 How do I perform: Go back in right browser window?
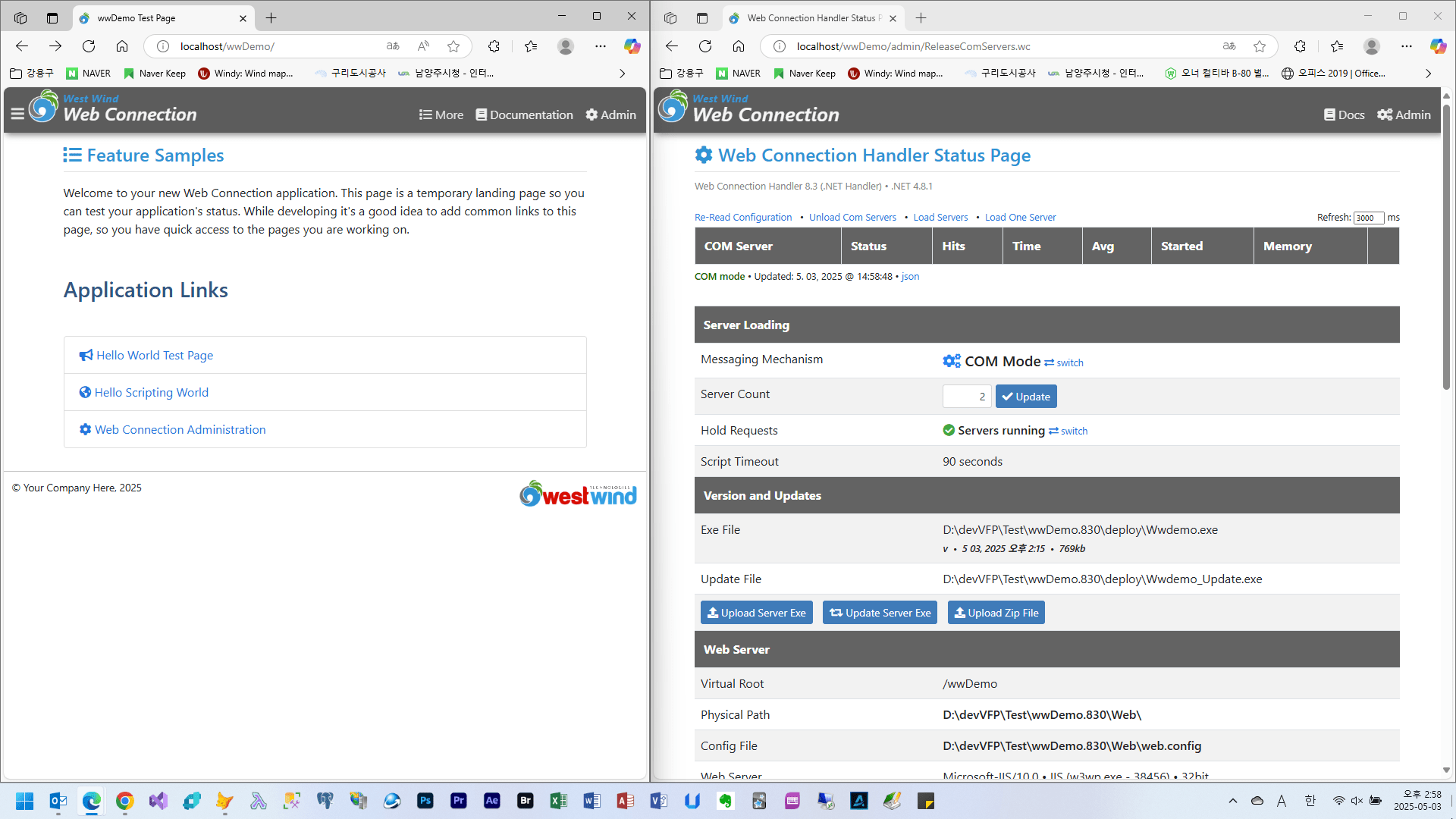click(672, 46)
